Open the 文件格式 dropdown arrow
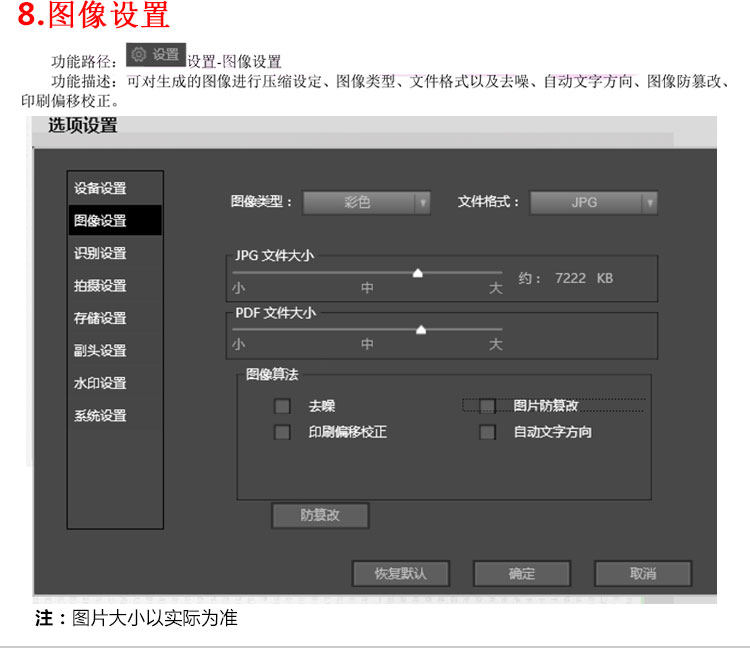 pos(650,203)
